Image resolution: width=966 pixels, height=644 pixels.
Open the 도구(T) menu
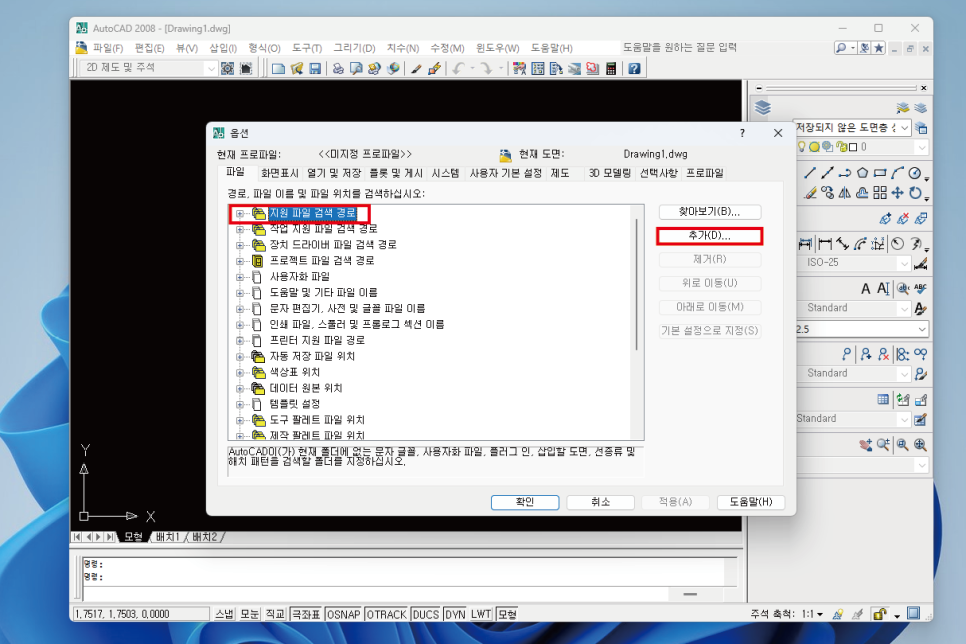point(307,48)
